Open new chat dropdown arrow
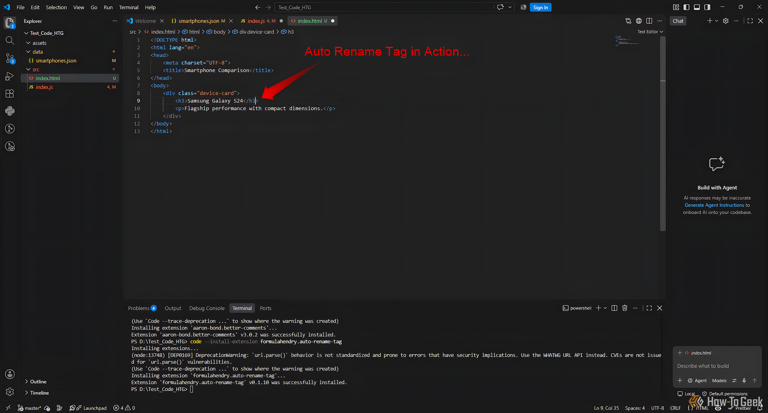 point(716,21)
